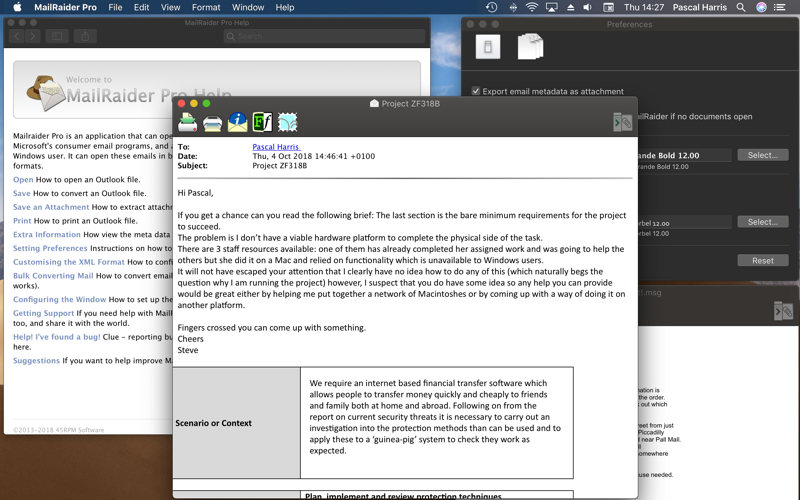Open the 'Save an Attachment' help link

[51, 207]
